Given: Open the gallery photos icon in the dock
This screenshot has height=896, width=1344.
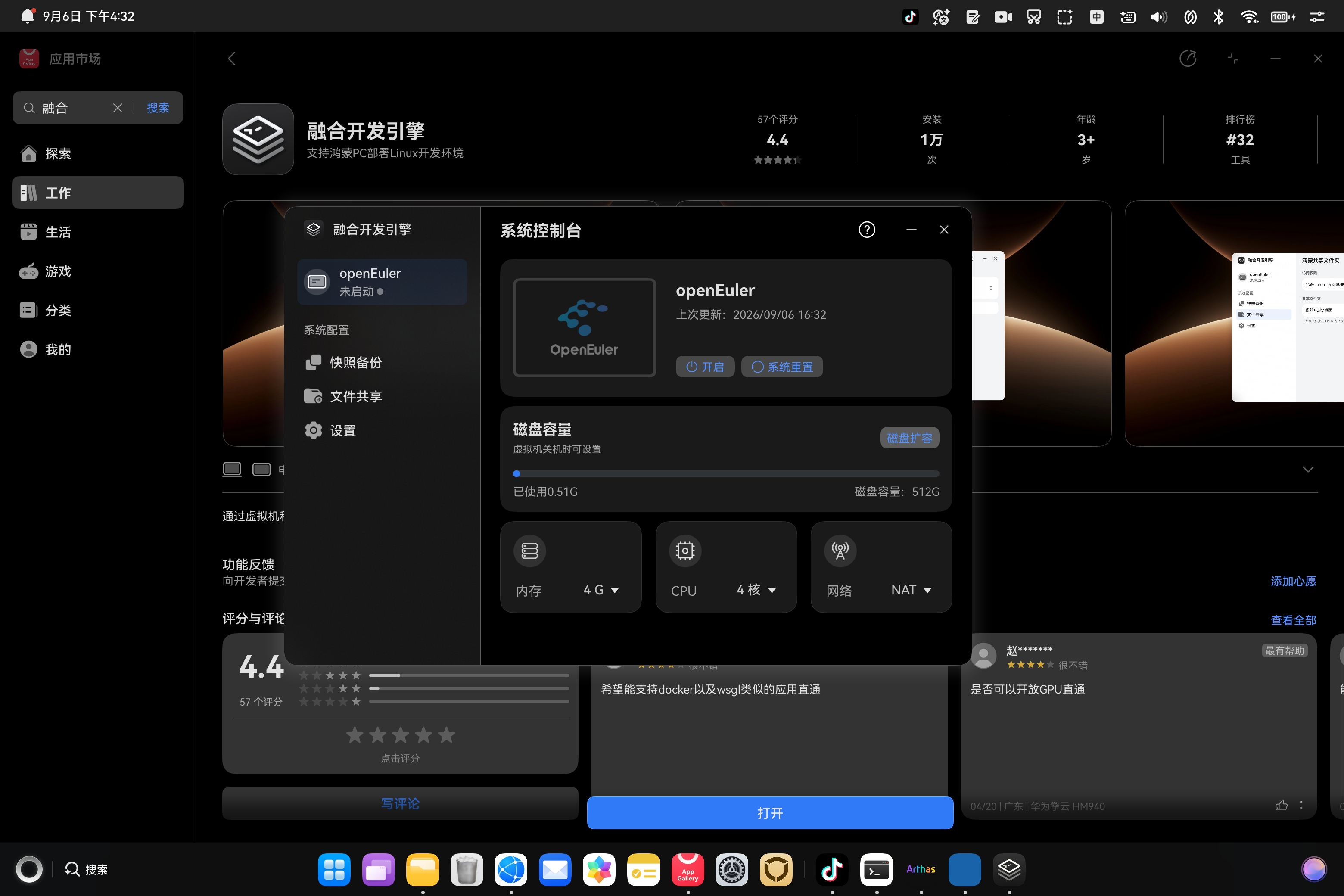Looking at the screenshot, I should (599, 870).
